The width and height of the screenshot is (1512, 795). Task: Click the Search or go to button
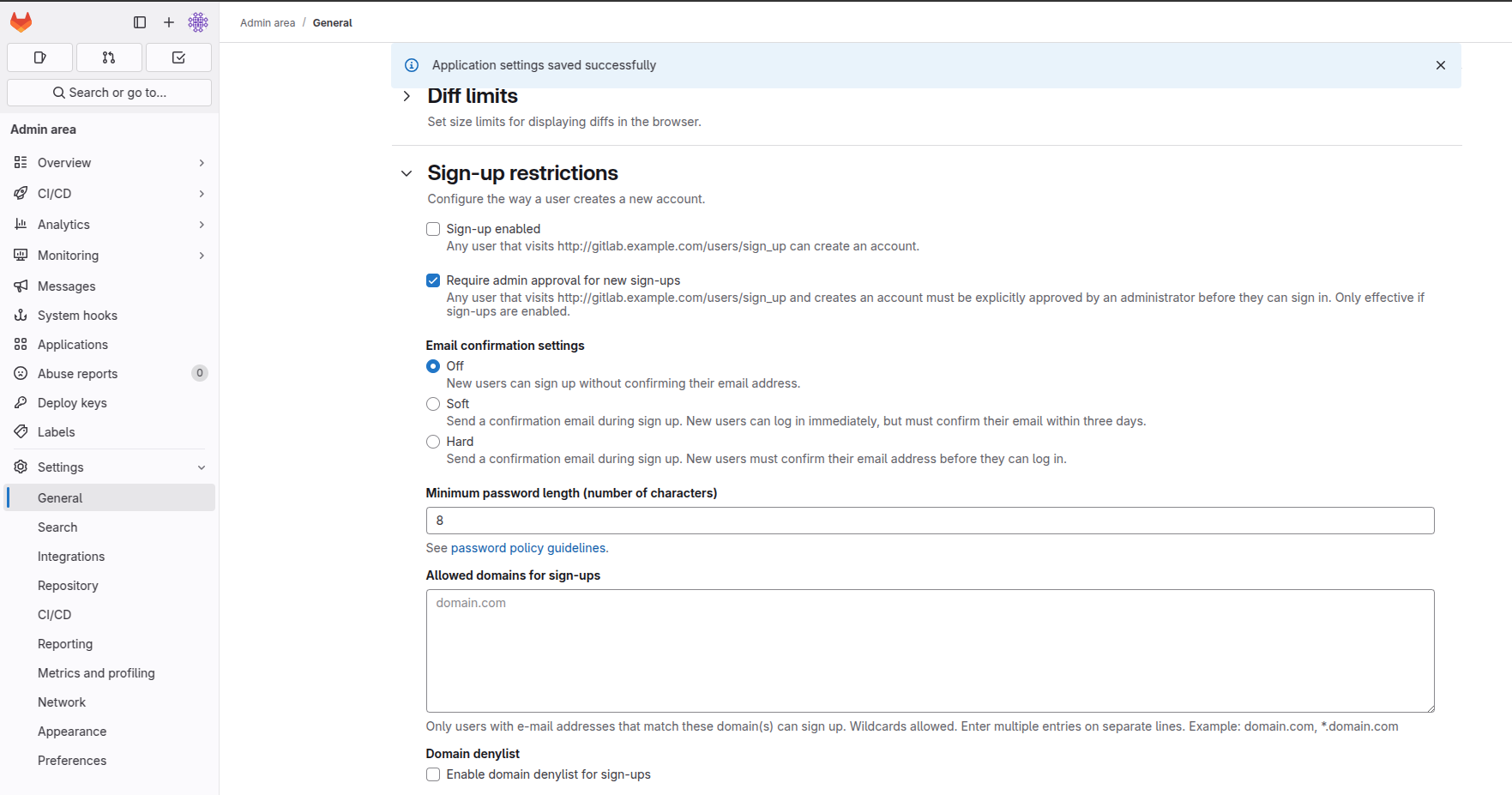(x=110, y=93)
